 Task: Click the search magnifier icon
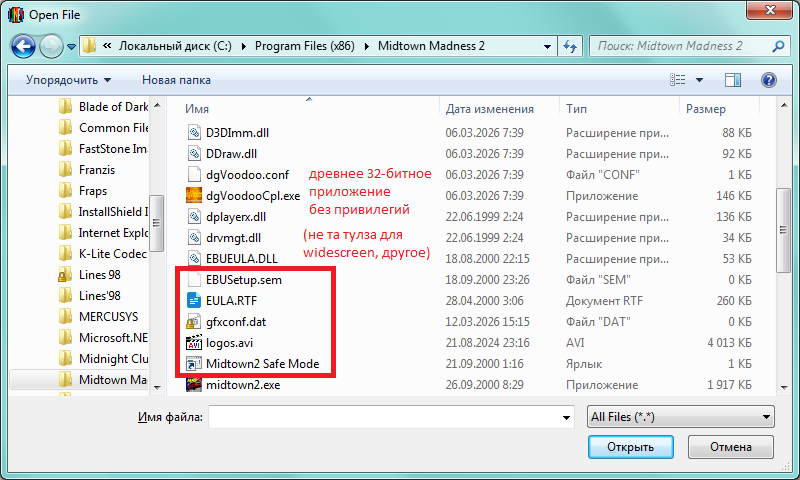pyautogui.click(x=778, y=46)
